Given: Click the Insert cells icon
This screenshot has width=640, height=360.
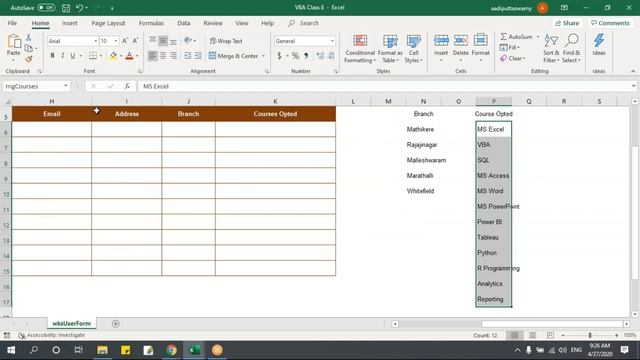Looking at the screenshot, I should (x=441, y=41).
